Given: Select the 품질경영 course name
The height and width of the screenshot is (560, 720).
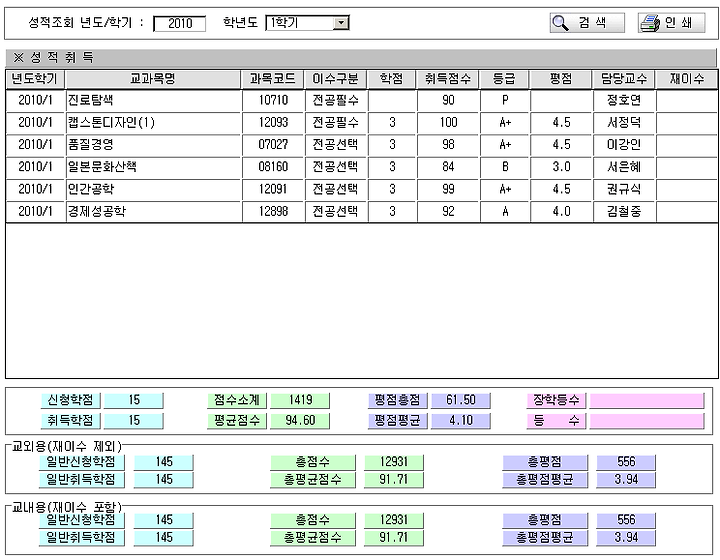Looking at the screenshot, I should coord(90,145).
